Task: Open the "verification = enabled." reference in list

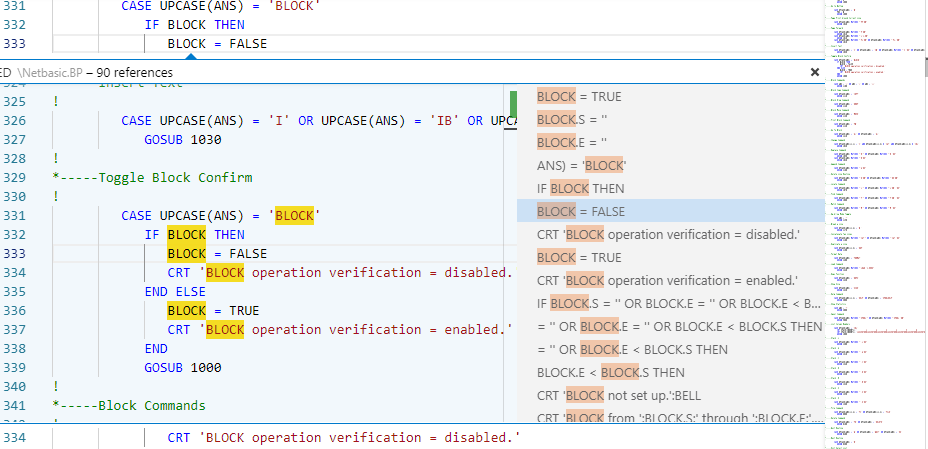Action: (x=671, y=280)
